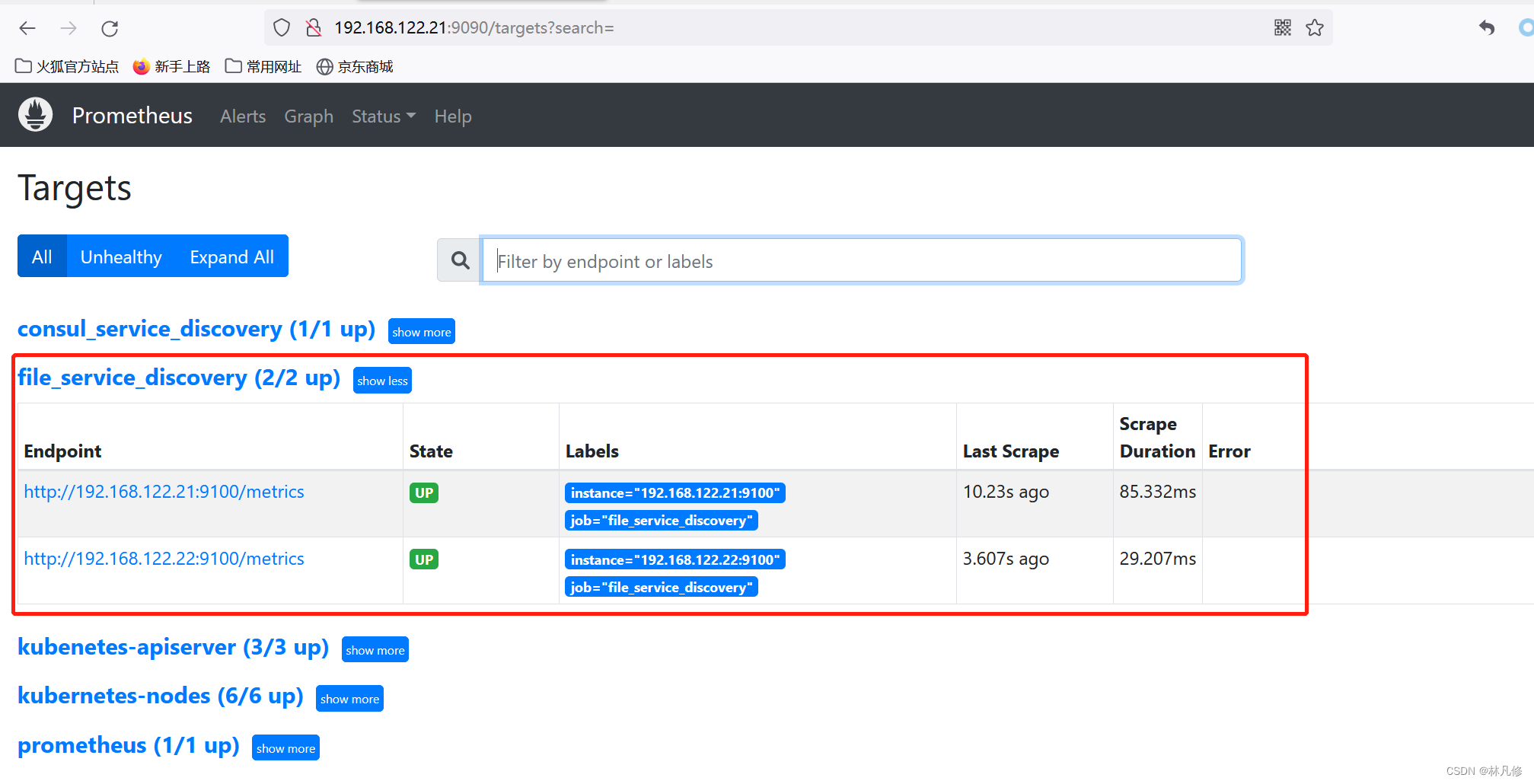Viewport: 1534px width, 784px height.
Task: Toggle Expand All target groups
Action: click(x=232, y=257)
